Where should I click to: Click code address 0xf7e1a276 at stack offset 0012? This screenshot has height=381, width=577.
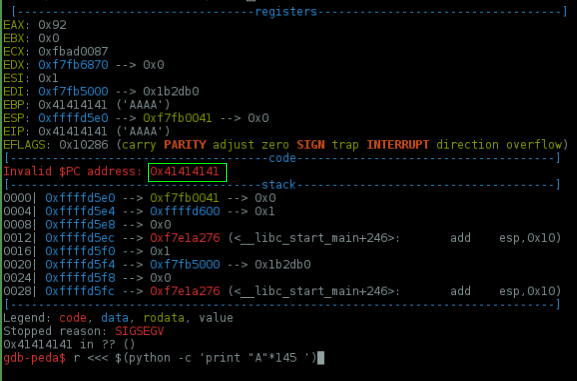(x=185, y=238)
